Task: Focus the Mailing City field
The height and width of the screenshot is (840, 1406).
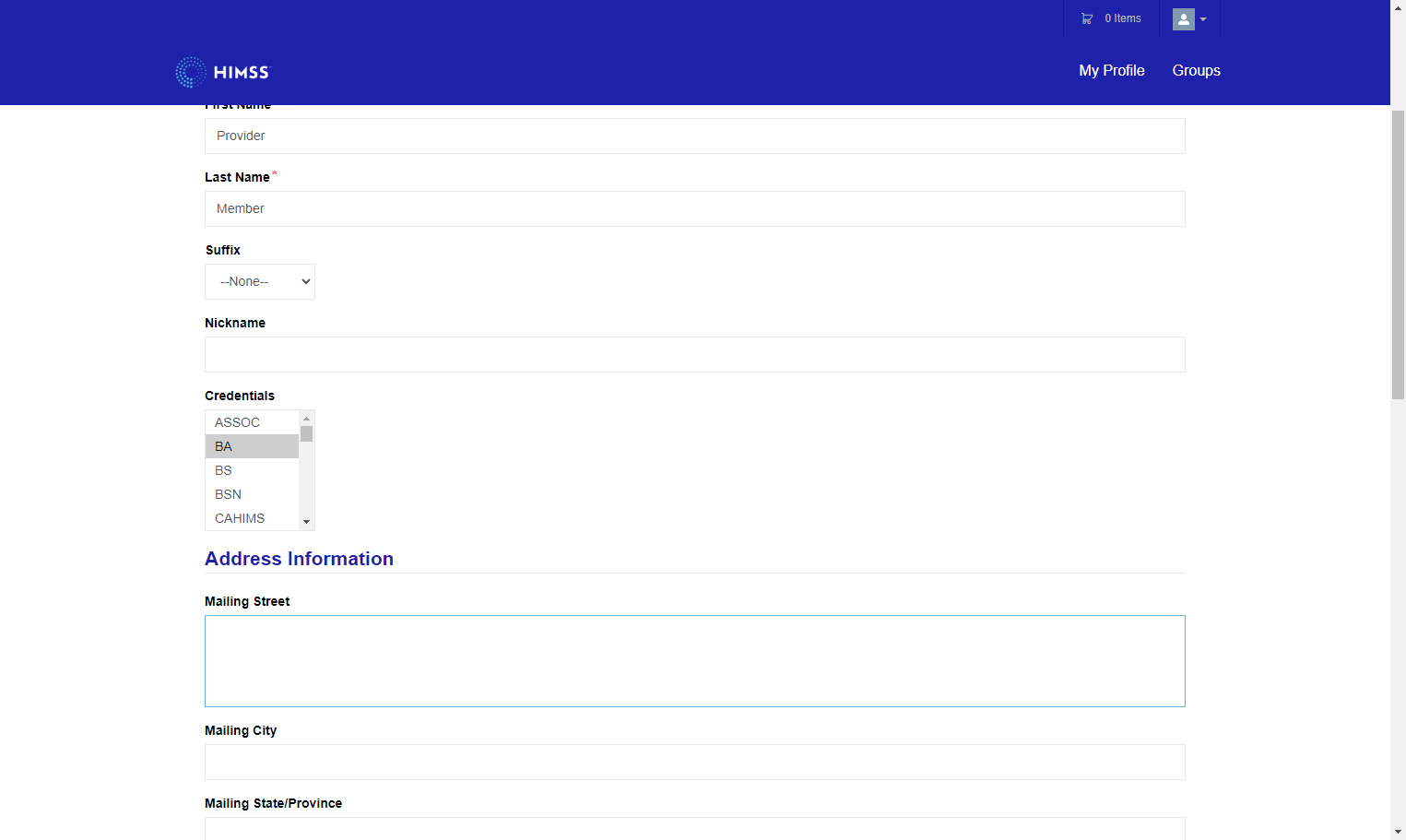Action: (x=695, y=762)
